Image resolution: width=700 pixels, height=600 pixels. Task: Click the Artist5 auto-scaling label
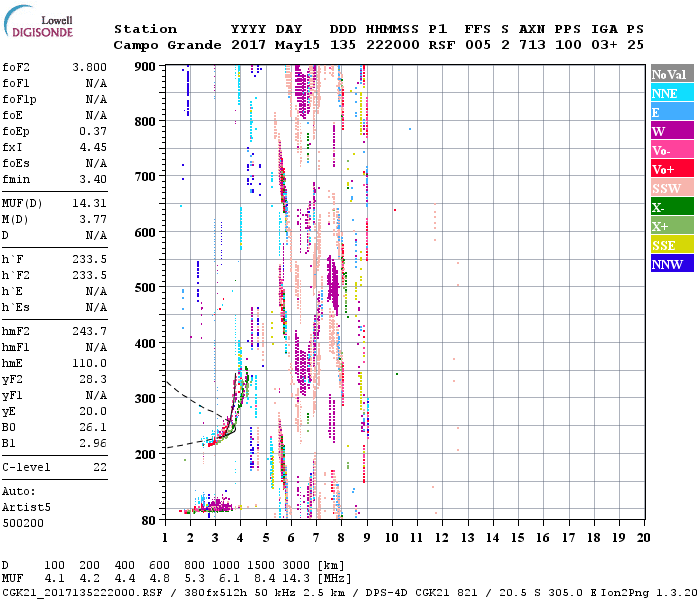pyautogui.click(x=26, y=508)
